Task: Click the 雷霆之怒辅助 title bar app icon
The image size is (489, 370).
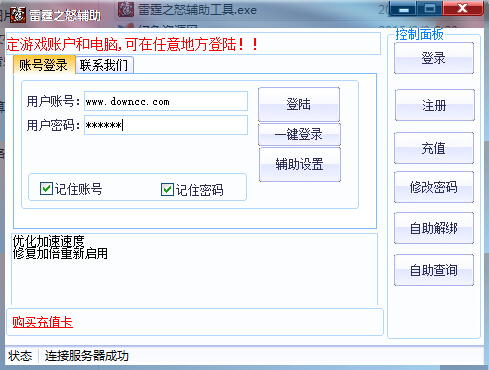Action: click(x=18, y=15)
